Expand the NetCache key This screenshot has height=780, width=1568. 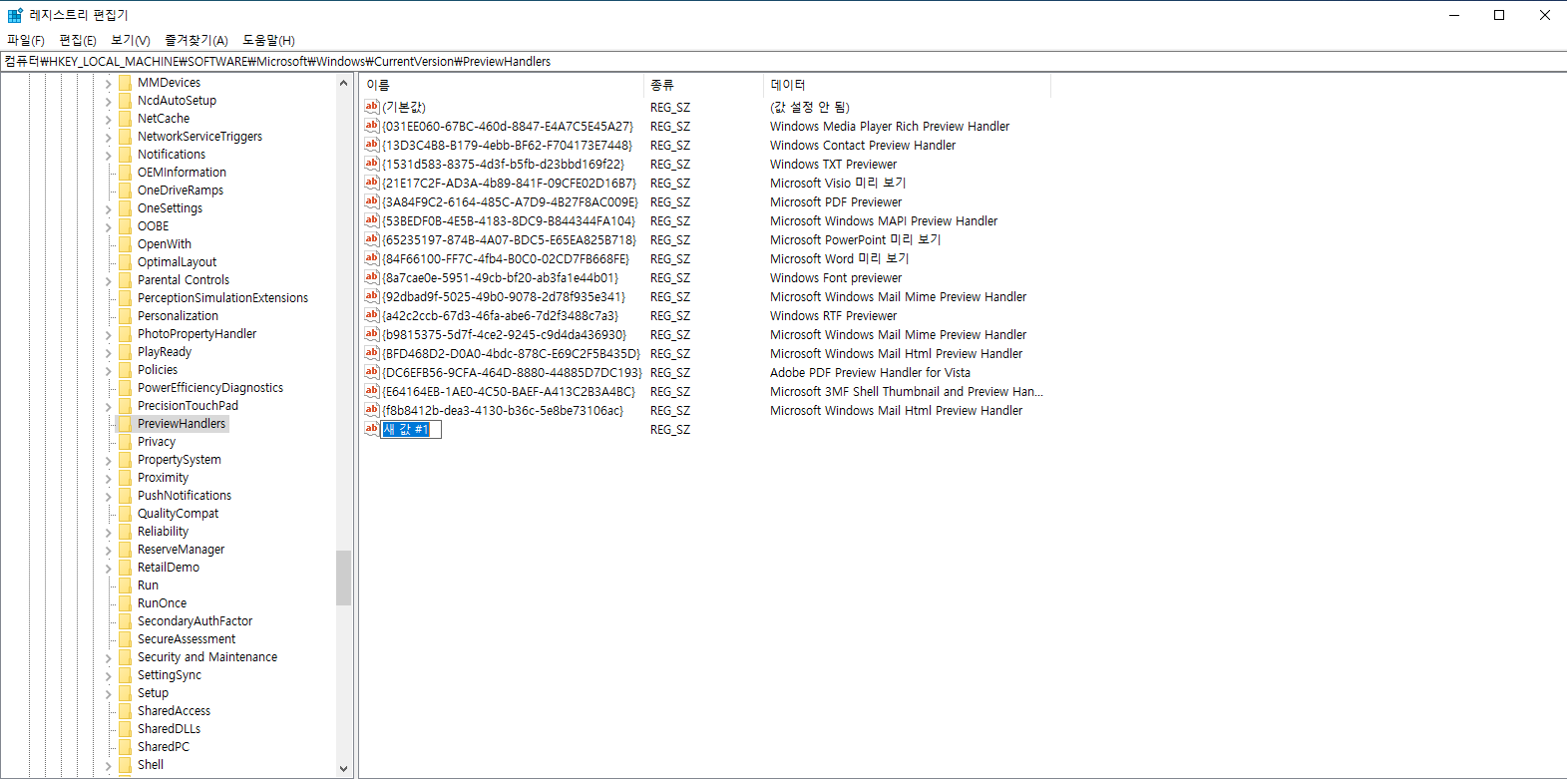tap(108, 119)
